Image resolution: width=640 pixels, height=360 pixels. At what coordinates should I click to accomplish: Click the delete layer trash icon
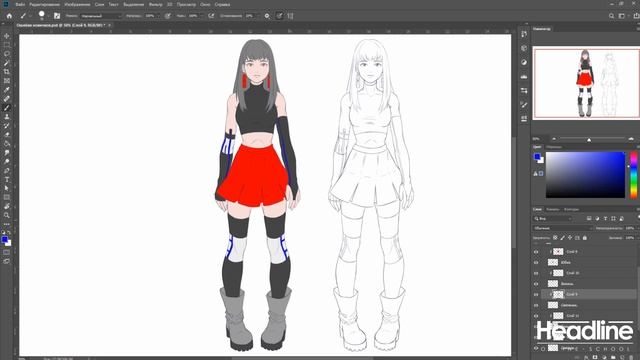[x=631, y=358]
